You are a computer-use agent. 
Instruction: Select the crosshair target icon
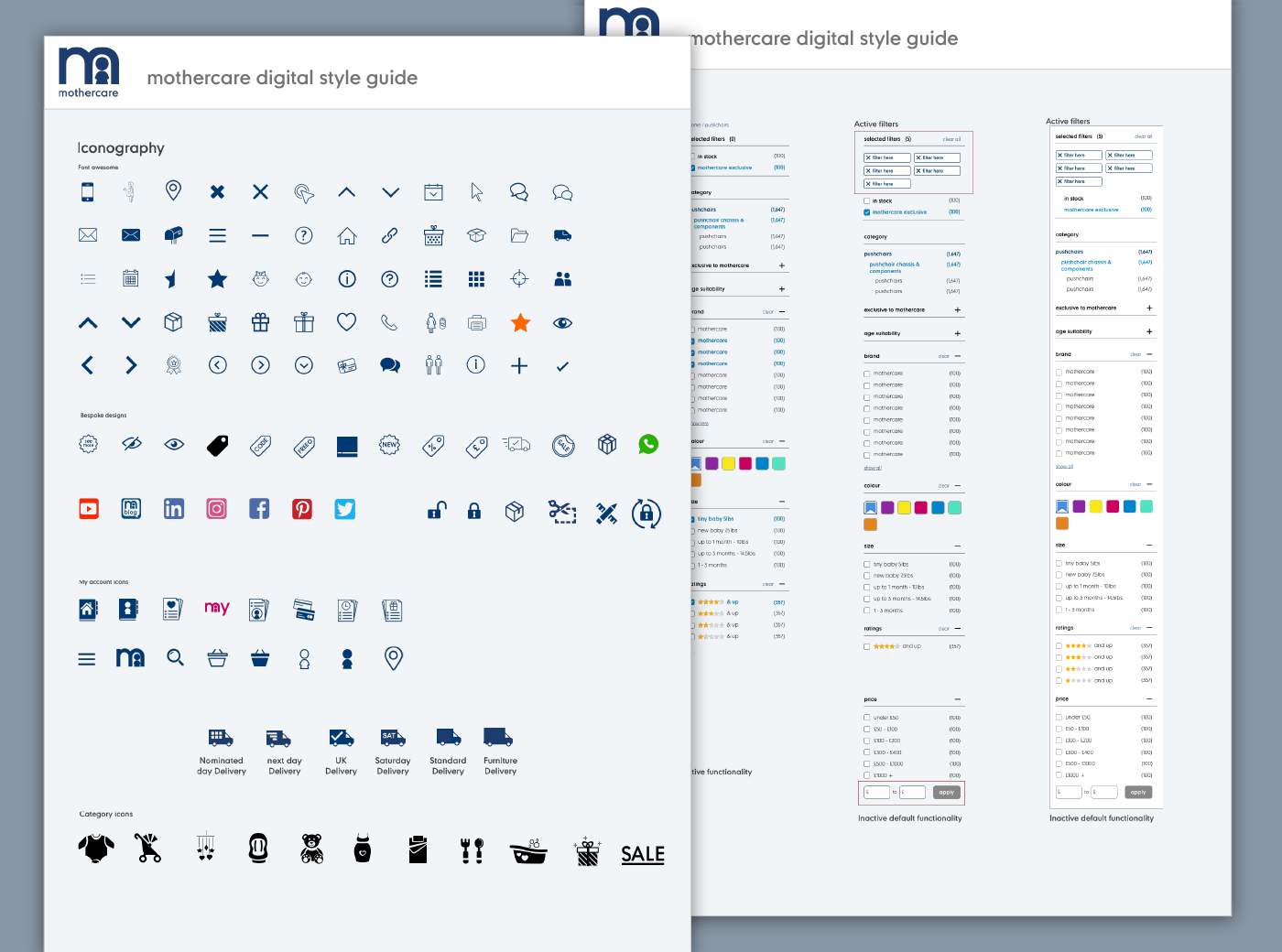click(x=519, y=278)
